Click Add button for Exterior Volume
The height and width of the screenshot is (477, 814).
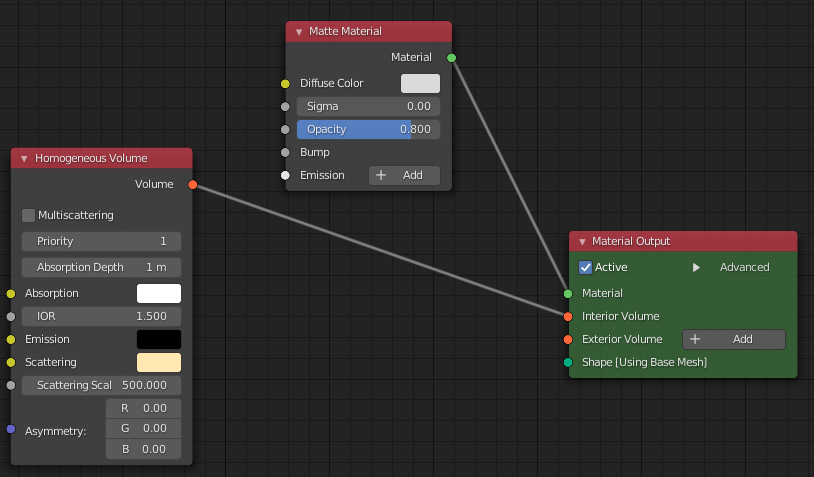click(733, 339)
